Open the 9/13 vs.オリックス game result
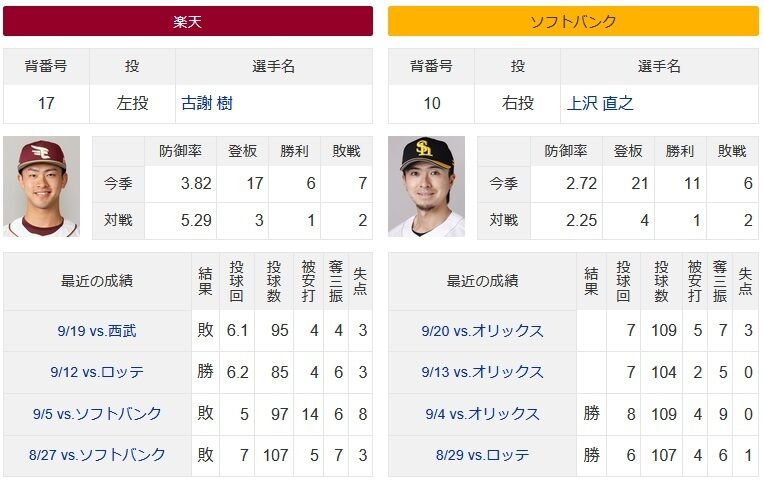764x483 pixels. pos(482,372)
